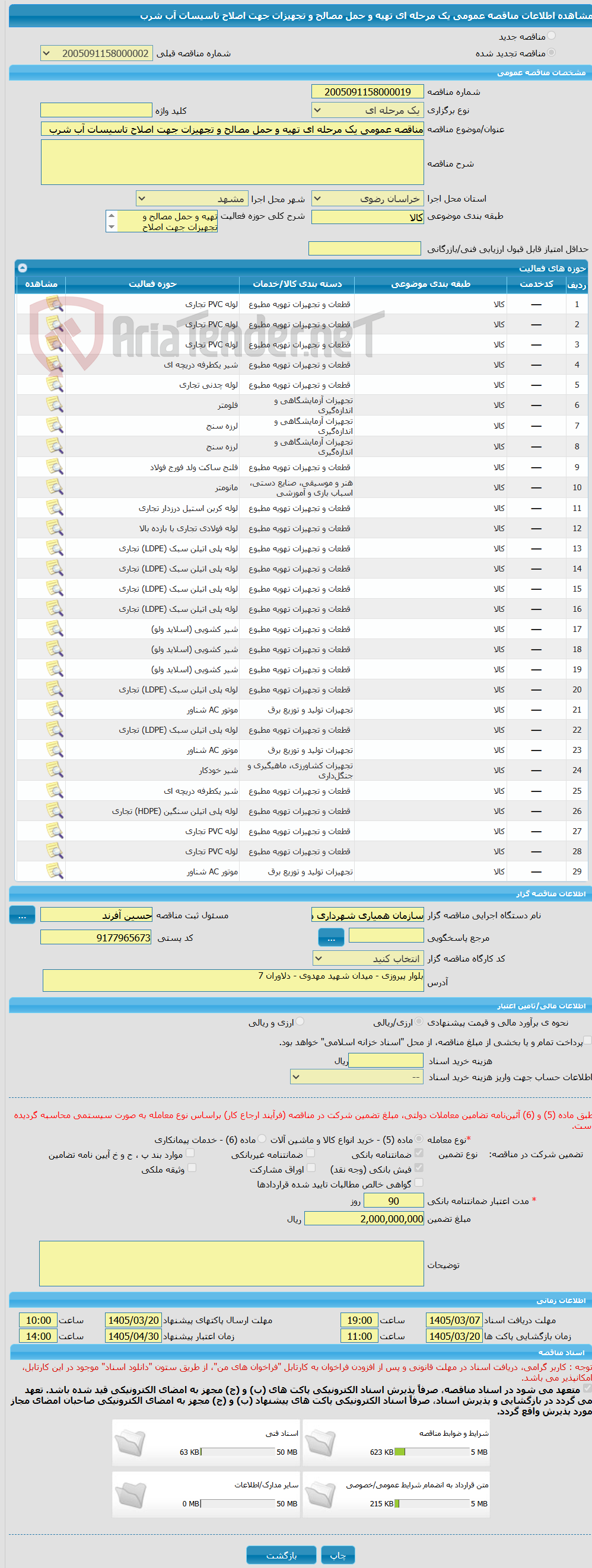Screen dimensions: 592x1568
Task: Collapse حوزه های فعالیت panel
Action: 23,267
